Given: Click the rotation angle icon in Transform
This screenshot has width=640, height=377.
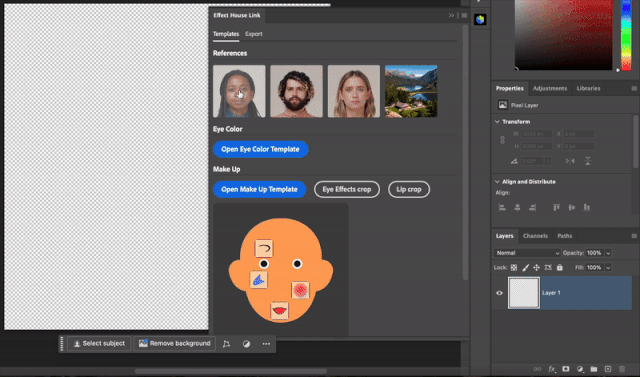Looking at the screenshot, I should (514, 161).
